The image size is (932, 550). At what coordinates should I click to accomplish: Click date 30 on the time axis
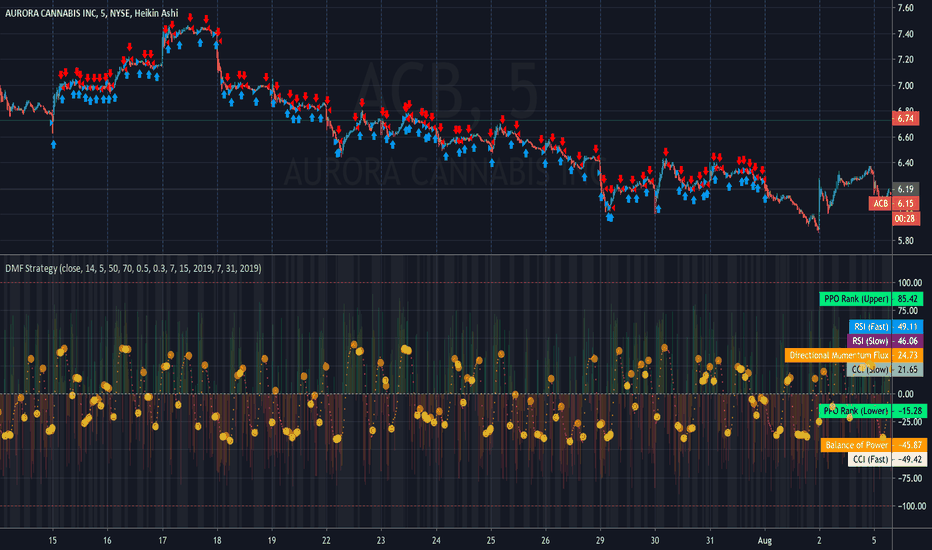point(655,540)
